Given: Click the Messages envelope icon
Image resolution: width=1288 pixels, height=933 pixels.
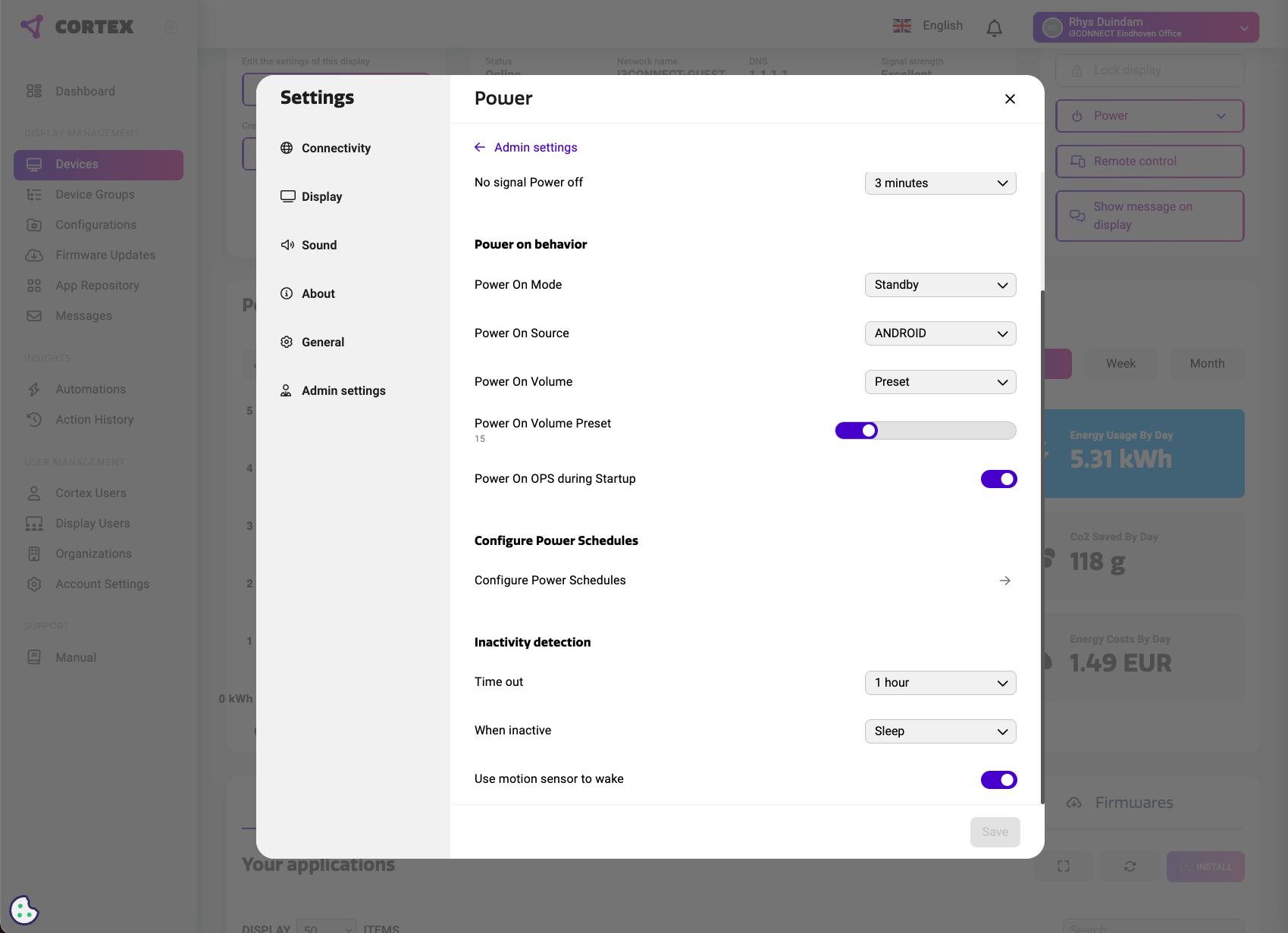Looking at the screenshot, I should [x=34, y=316].
